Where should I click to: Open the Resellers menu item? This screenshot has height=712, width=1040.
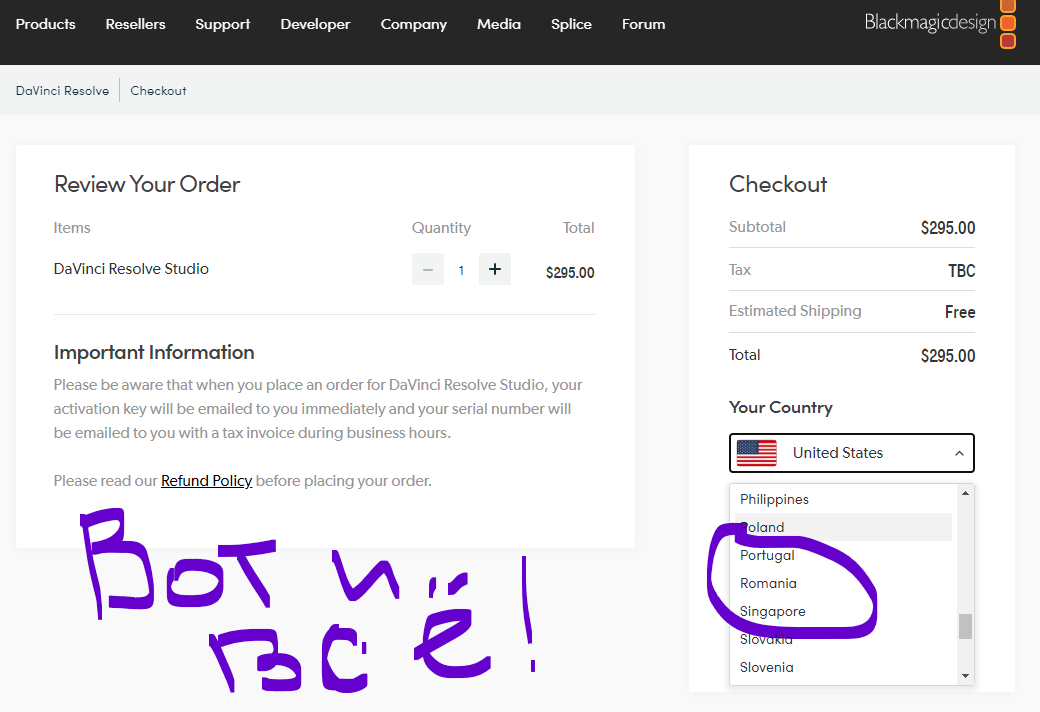pos(135,24)
